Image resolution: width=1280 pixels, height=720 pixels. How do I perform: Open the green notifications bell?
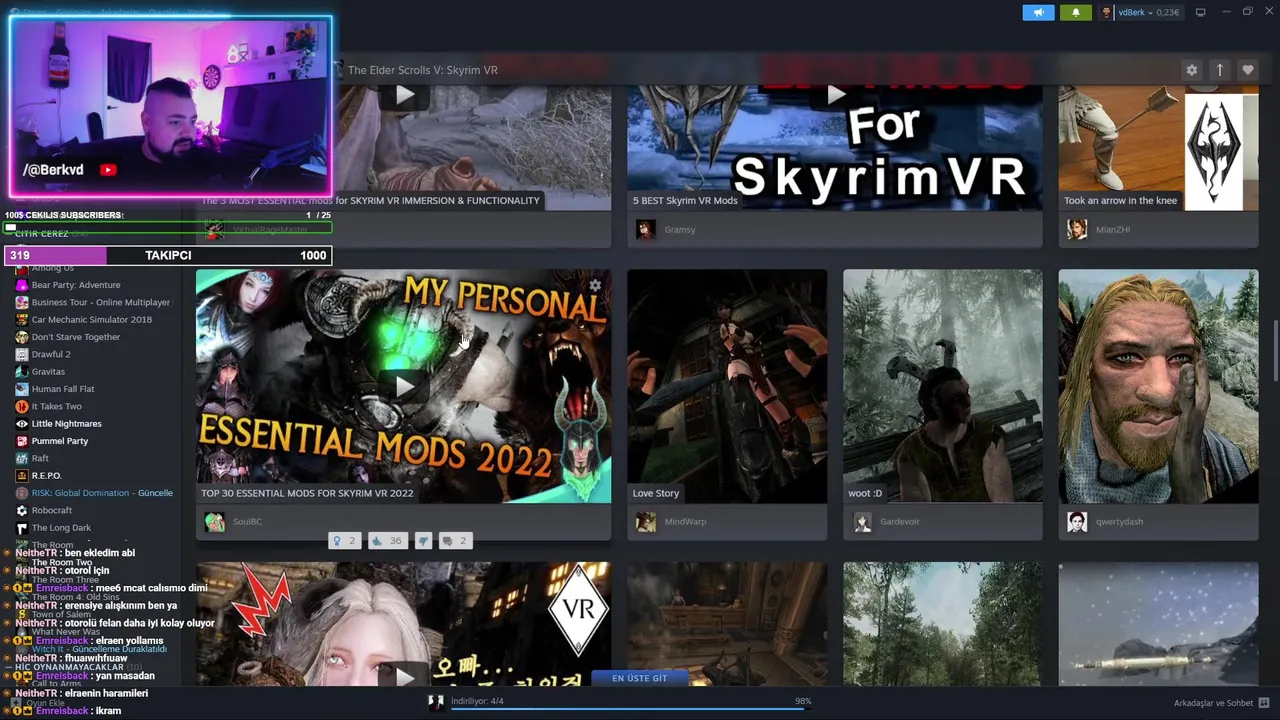tap(1076, 12)
